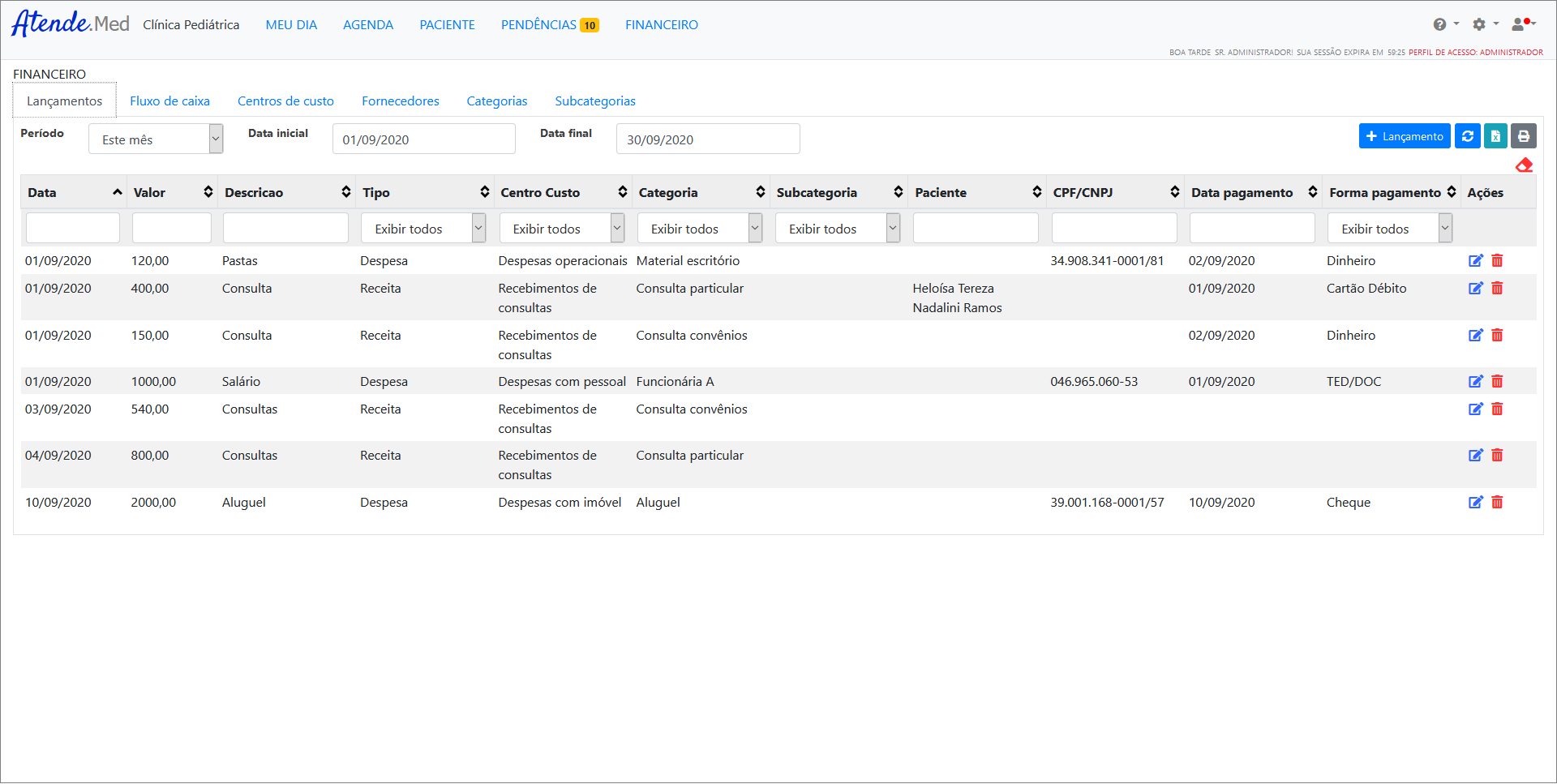Viewport: 1557px width, 784px height.
Task: Open the user profile icon menu
Action: pyautogui.click(x=1523, y=24)
